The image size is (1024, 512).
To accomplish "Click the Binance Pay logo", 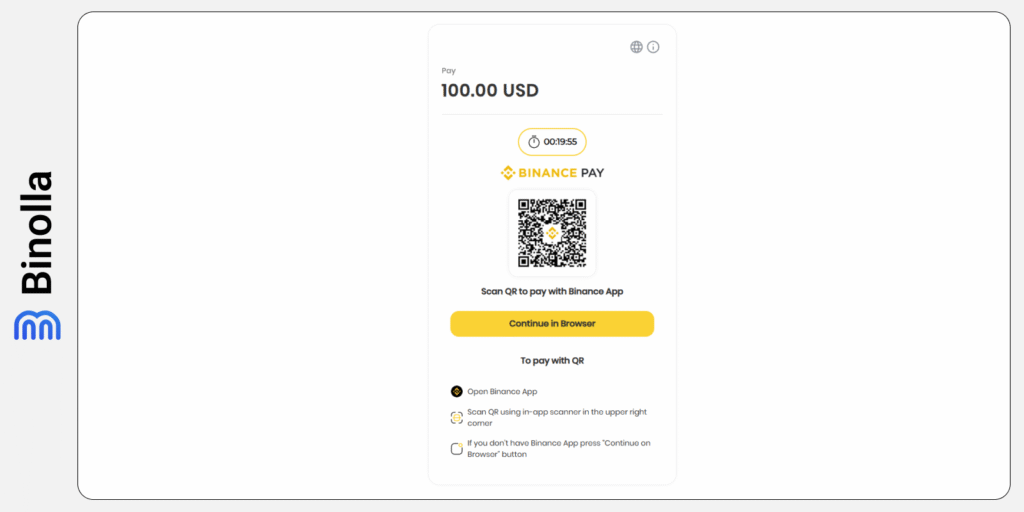I will coord(552,173).
